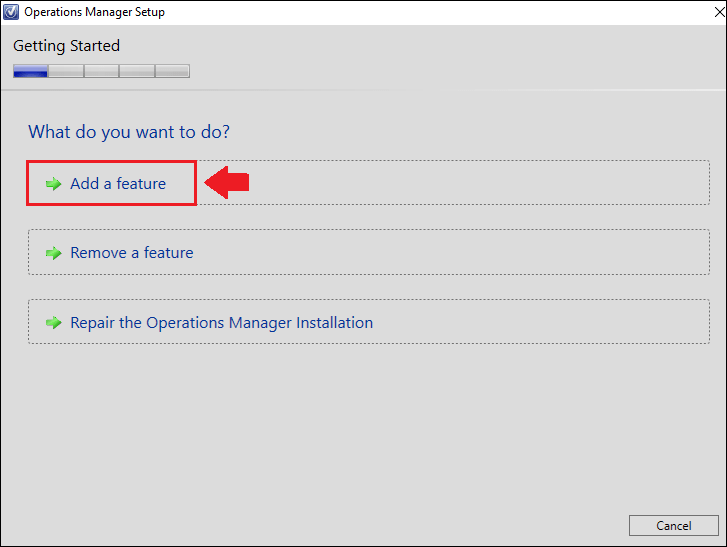This screenshot has width=727, height=547.
Task: Click the last wizard progress segment
Action: (x=172, y=71)
